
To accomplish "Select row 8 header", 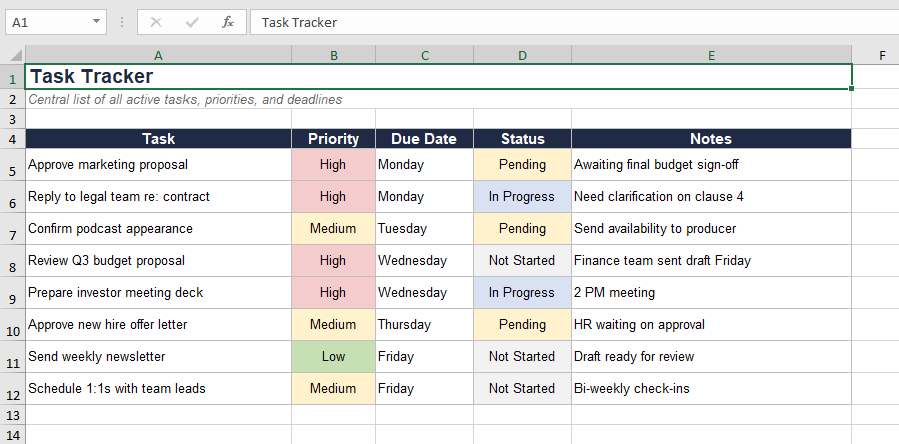I will (x=15, y=260).
